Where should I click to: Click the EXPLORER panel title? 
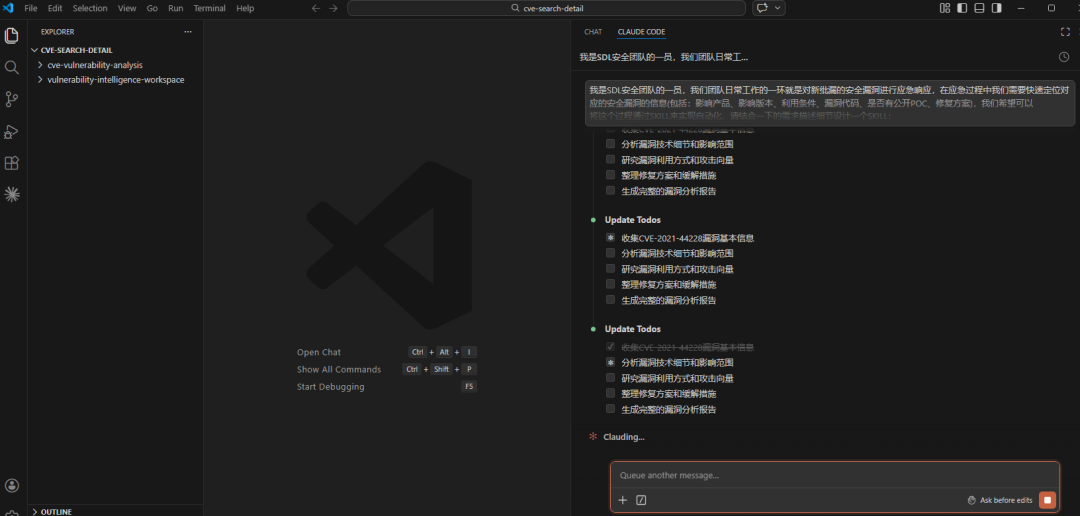(x=57, y=32)
